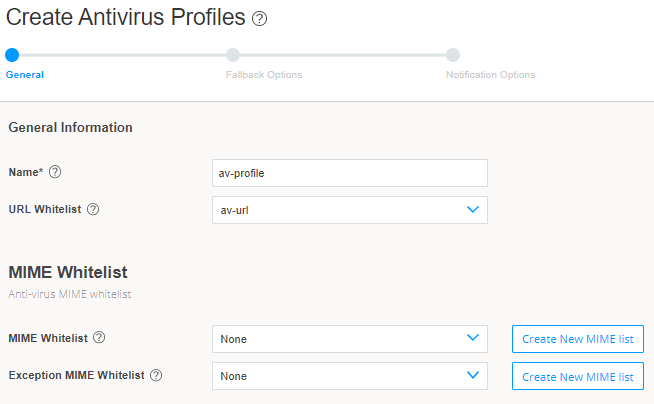The image size is (654, 404).
Task: Click the Fallback Options step circle
Action: (x=233, y=55)
